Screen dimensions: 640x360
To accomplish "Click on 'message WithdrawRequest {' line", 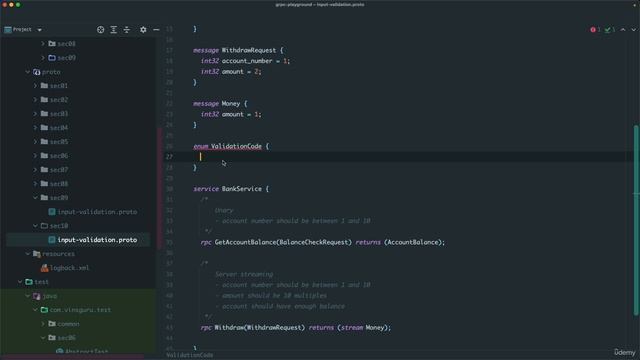I will (238, 50).
